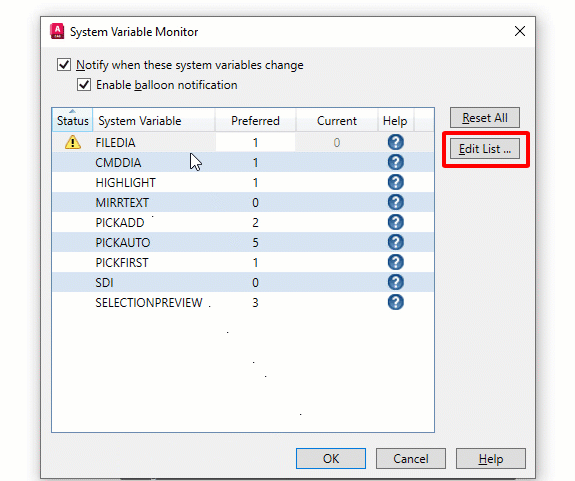Click the Help button at the bottom

point(491,458)
